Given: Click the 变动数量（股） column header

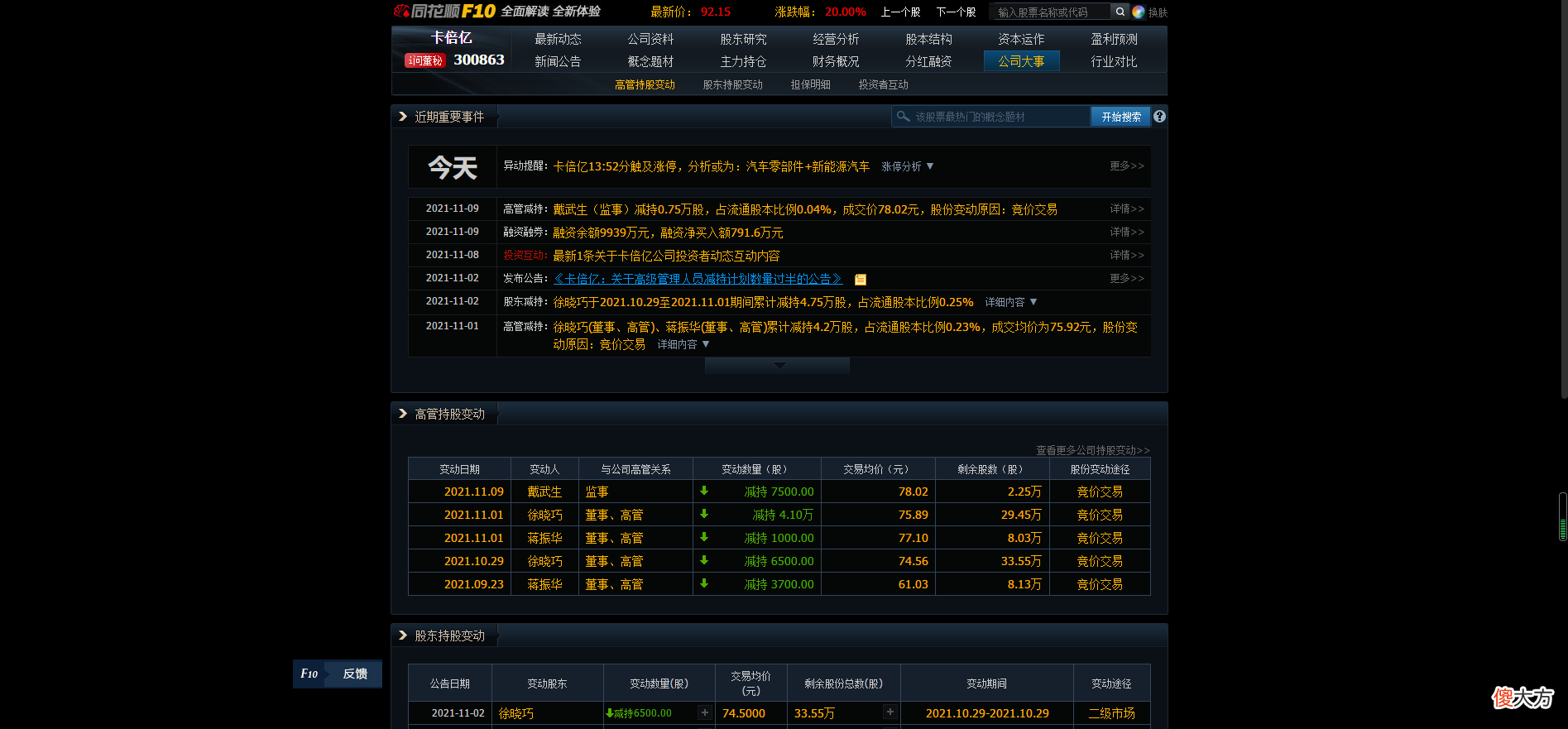Looking at the screenshot, I should [x=757, y=469].
